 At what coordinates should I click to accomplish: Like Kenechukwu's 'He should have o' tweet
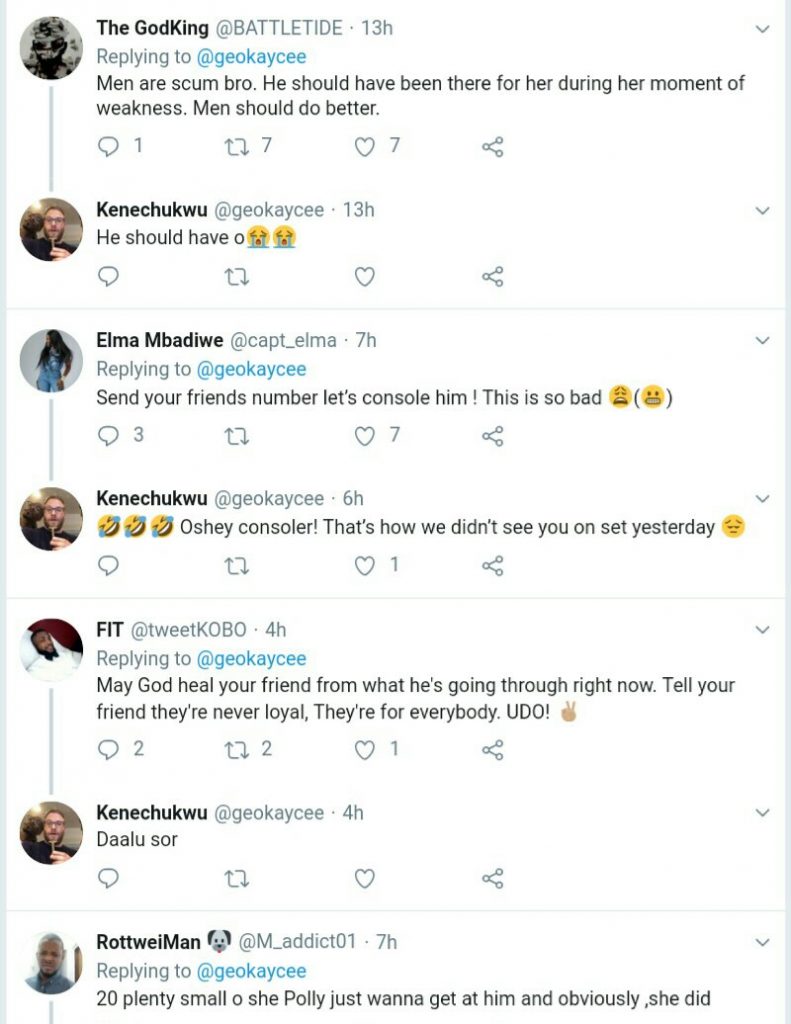click(365, 277)
